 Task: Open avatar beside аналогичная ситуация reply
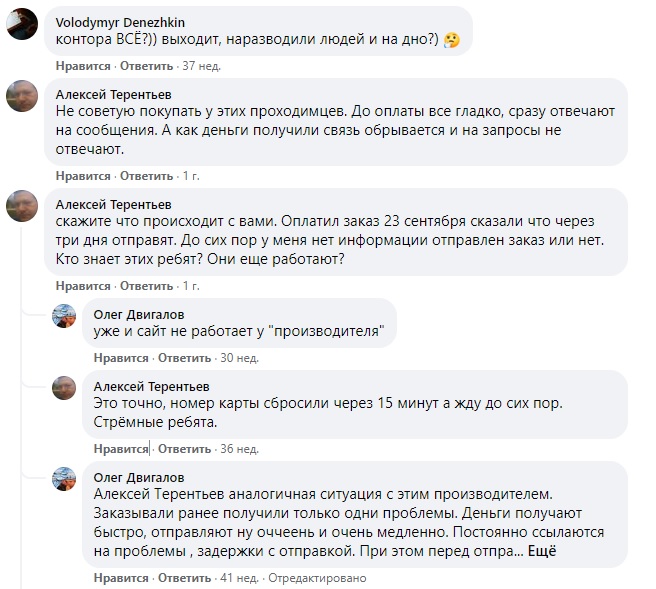pyautogui.click(x=65, y=478)
